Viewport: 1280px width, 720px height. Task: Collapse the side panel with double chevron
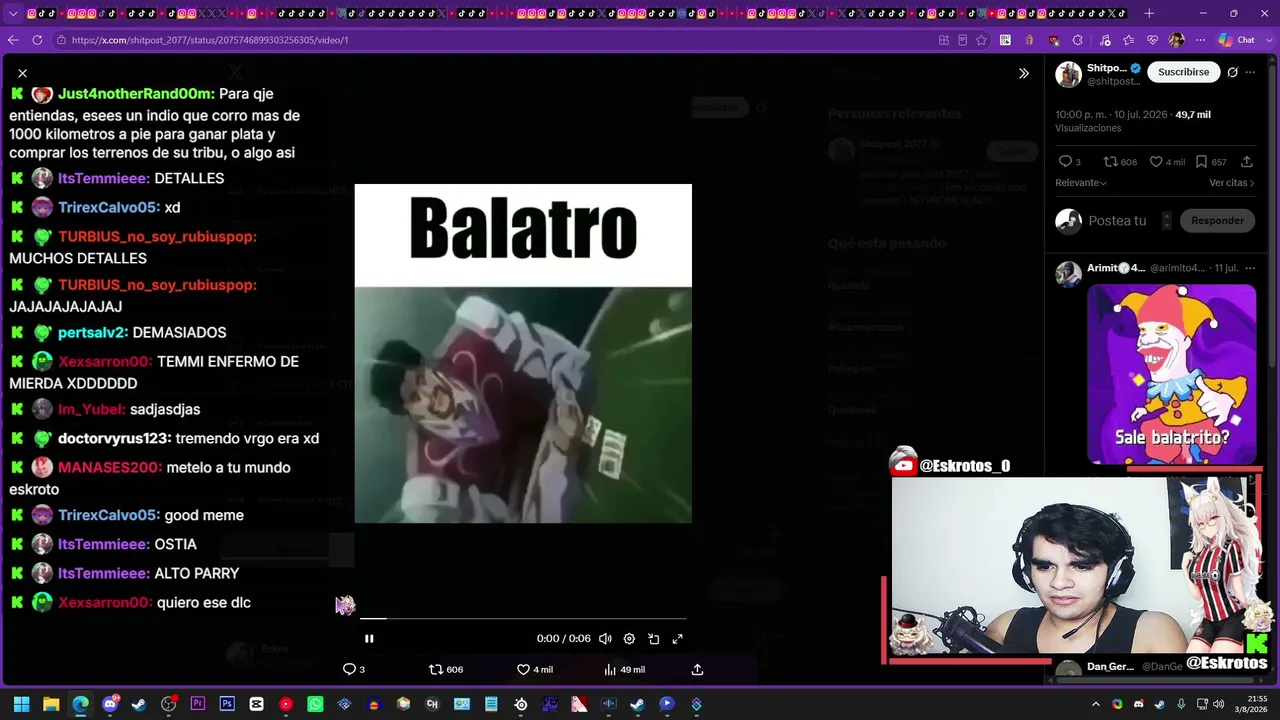click(x=1024, y=73)
